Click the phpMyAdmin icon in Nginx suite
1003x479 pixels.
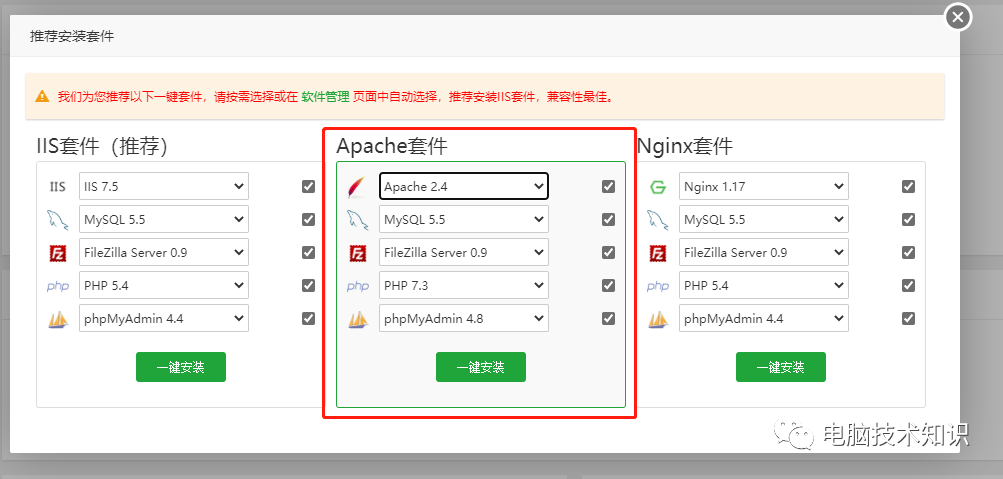point(658,319)
